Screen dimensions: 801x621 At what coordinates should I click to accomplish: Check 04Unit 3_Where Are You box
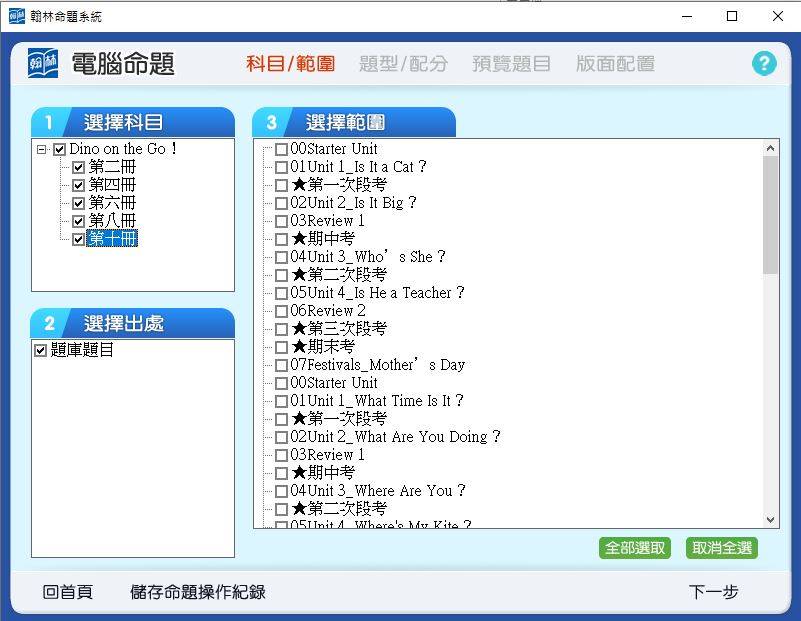point(281,491)
